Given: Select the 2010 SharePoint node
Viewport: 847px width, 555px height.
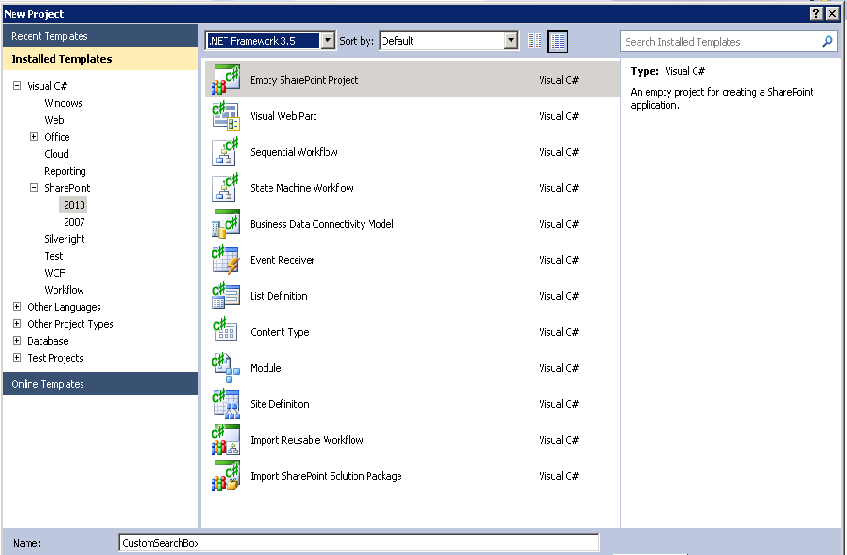Looking at the screenshot, I should click(x=74, y=205).
